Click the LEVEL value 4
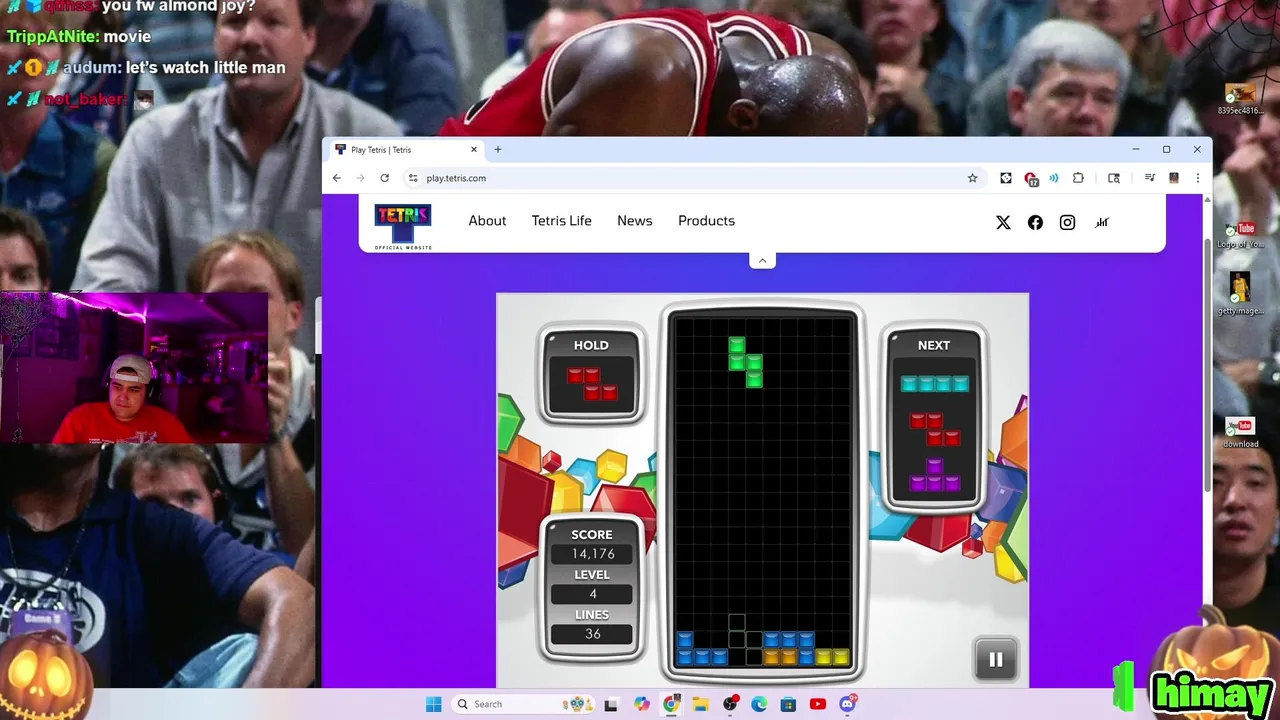 pyautogui.click(x=592, y=594)
